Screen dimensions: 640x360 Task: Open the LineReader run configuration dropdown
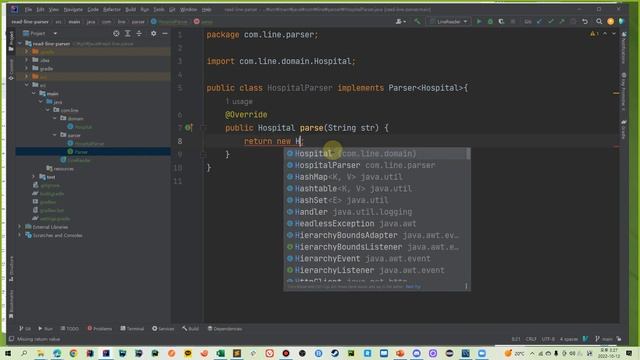point(449,21)
